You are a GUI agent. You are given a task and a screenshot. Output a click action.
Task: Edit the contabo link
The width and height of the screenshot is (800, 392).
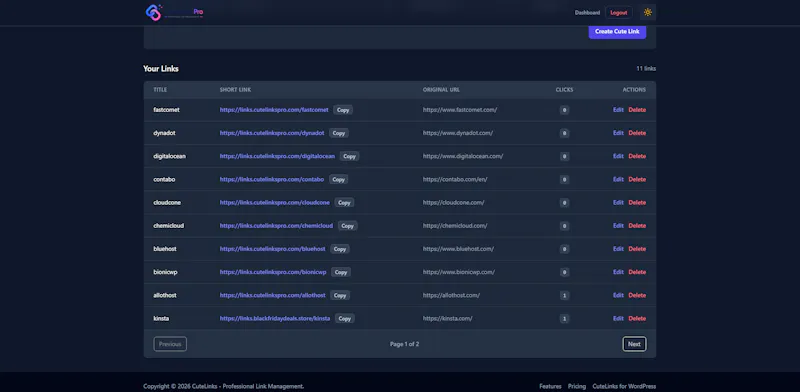coord(618,180)
